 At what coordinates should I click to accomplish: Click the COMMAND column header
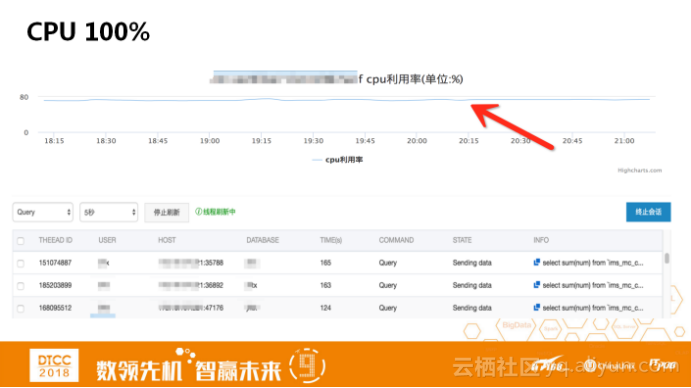coord(396,240)
